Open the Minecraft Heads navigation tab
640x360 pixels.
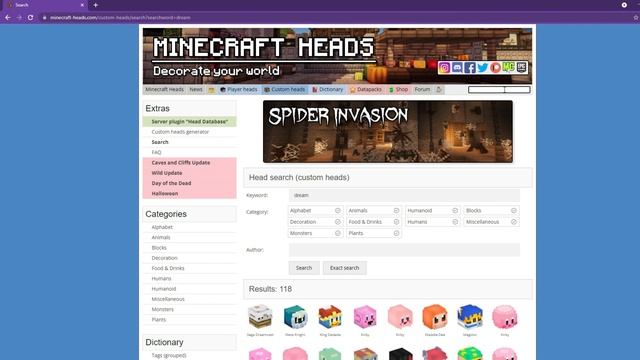[164, 89]
